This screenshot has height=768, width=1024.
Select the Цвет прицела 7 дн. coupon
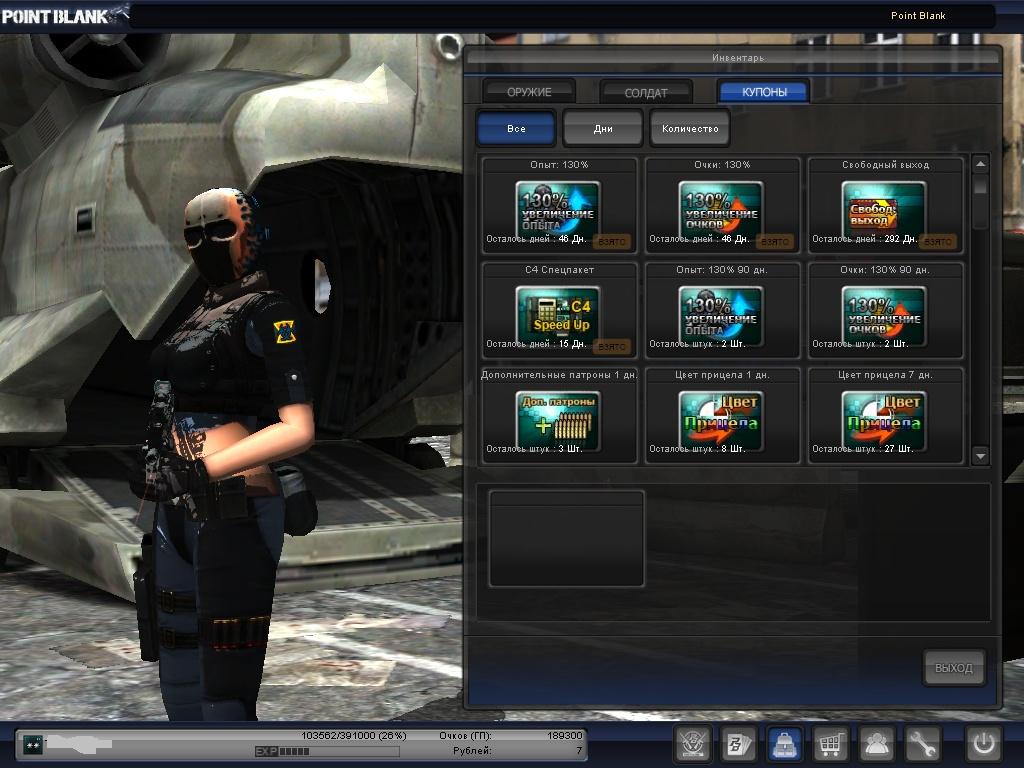884,418
